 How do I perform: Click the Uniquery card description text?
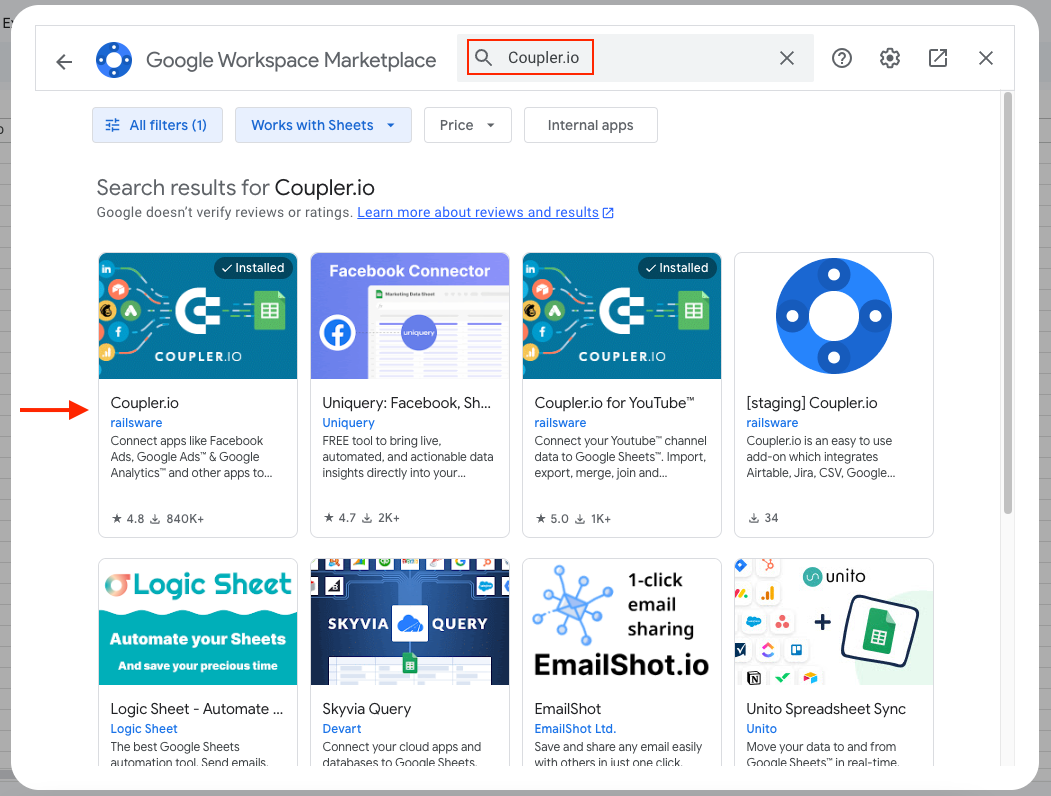[x=408, y=457]
